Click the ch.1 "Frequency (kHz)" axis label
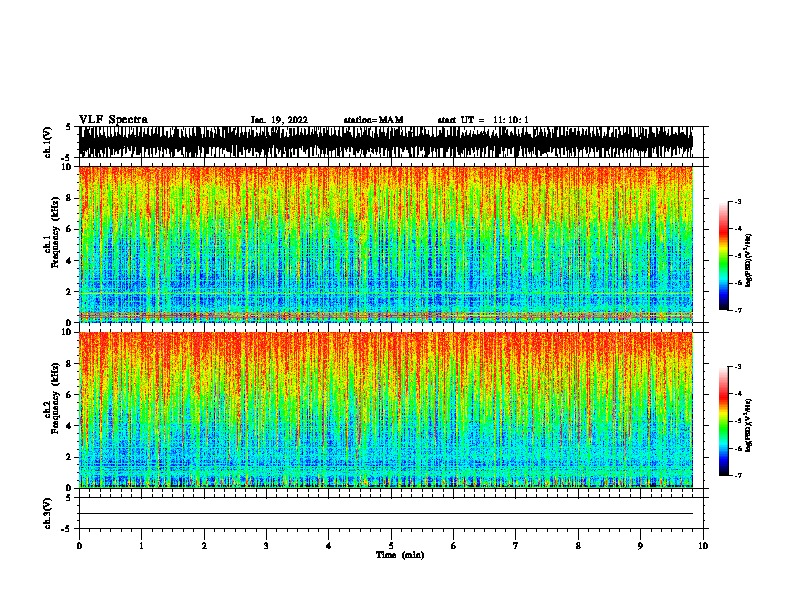Image resolution: width=792 pixels, height=612 pixels. click(x=55, y=232)
